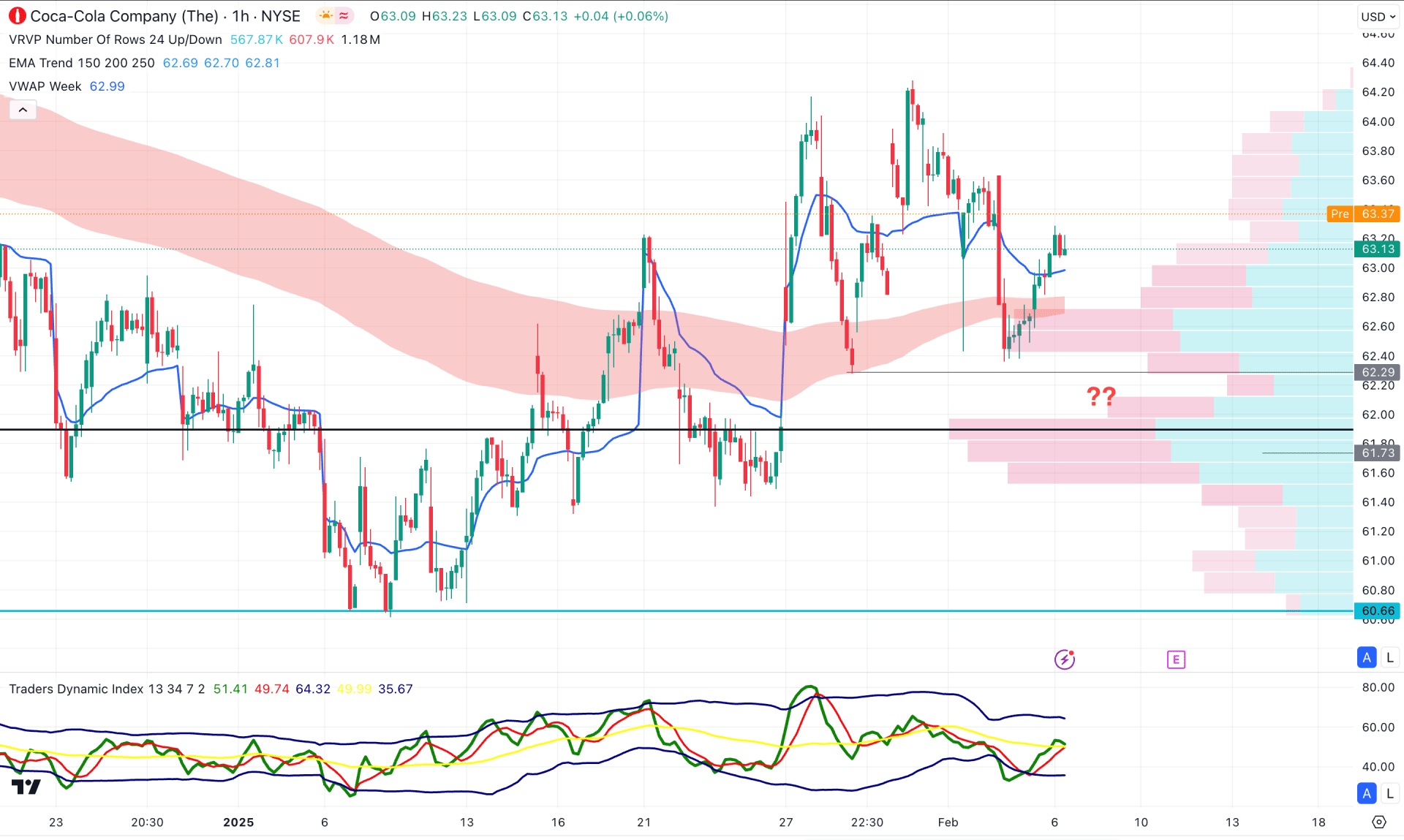Screen dimensions: 1404x840
Task: Toggle log scale L on main price pane
Action: (x=1390, y=657)
